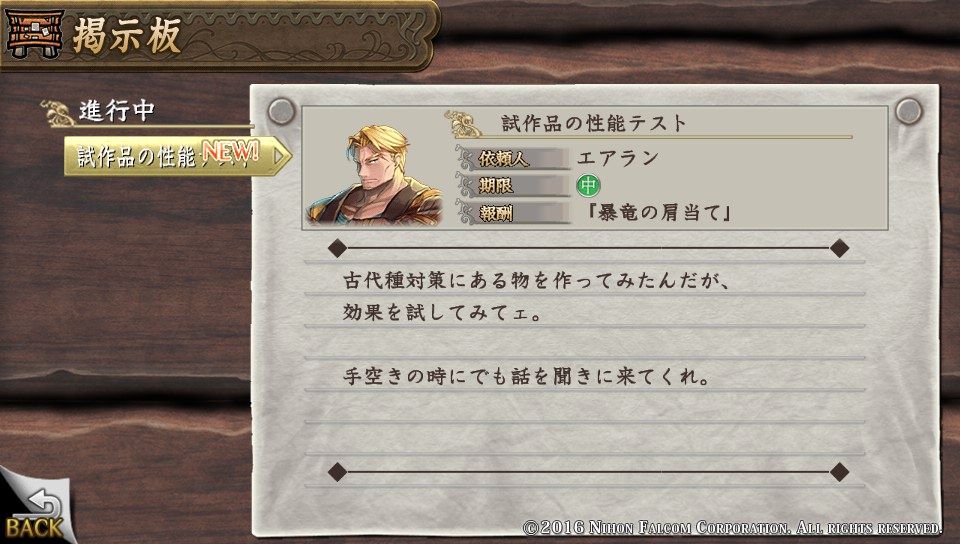Click the ornament icon beside 進行中
This screenshot has height=544, width=960.
click(x=58, y=113)
